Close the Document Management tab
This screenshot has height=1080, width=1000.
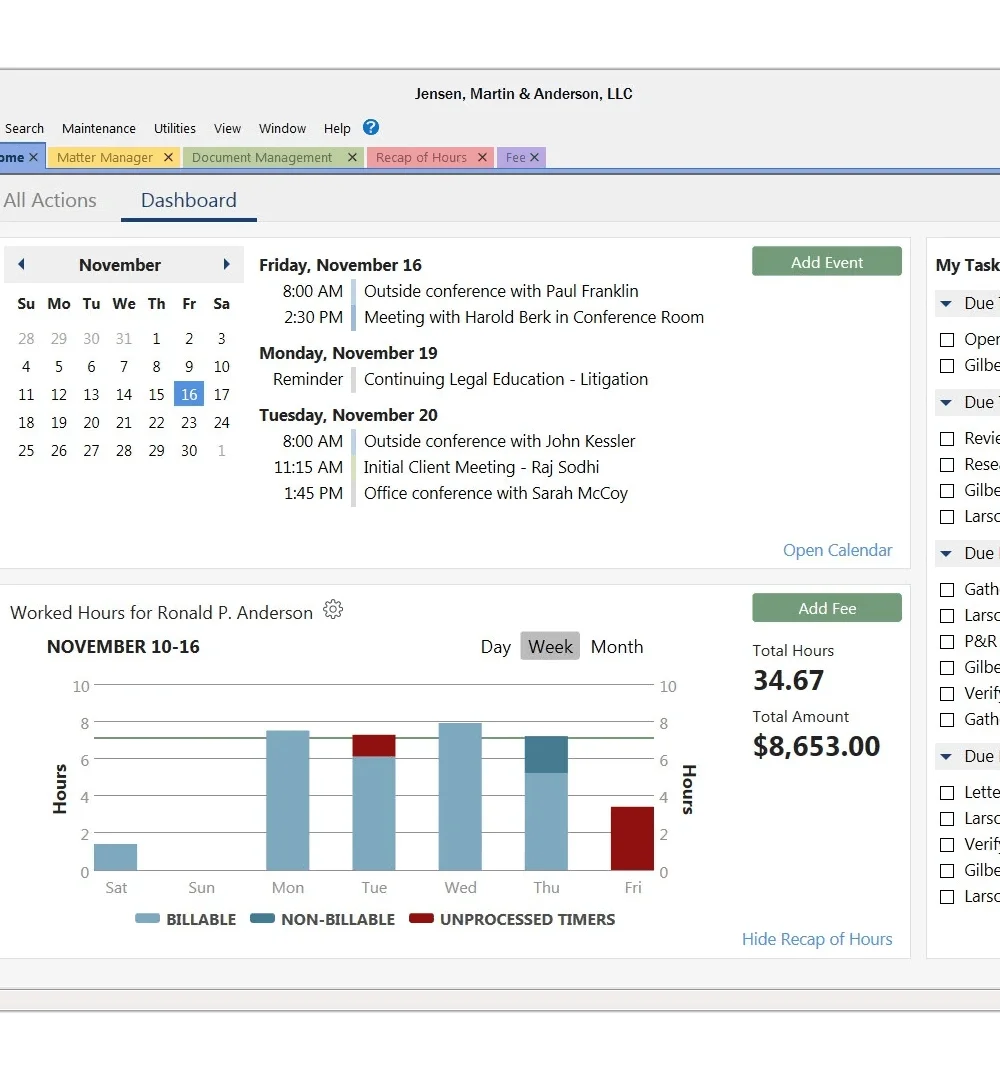coord(352,158)
